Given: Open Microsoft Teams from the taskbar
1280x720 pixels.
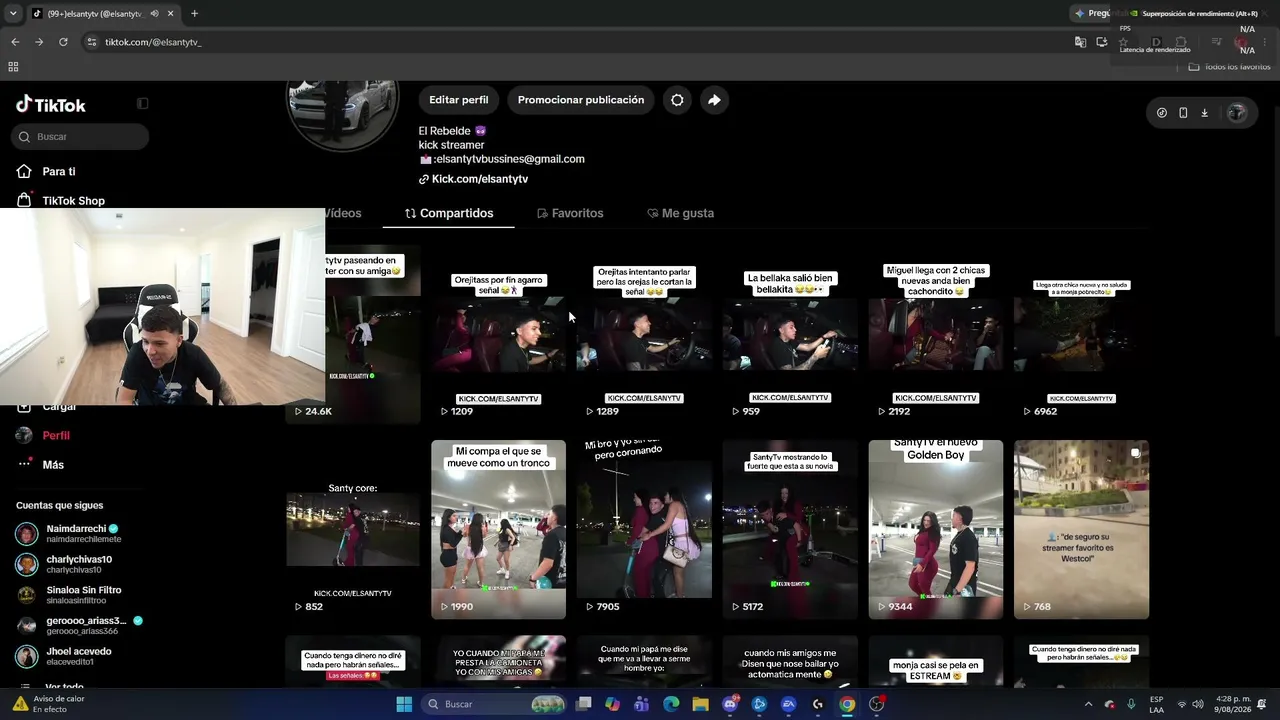Looking at the screenshot, I should point(641,704).
